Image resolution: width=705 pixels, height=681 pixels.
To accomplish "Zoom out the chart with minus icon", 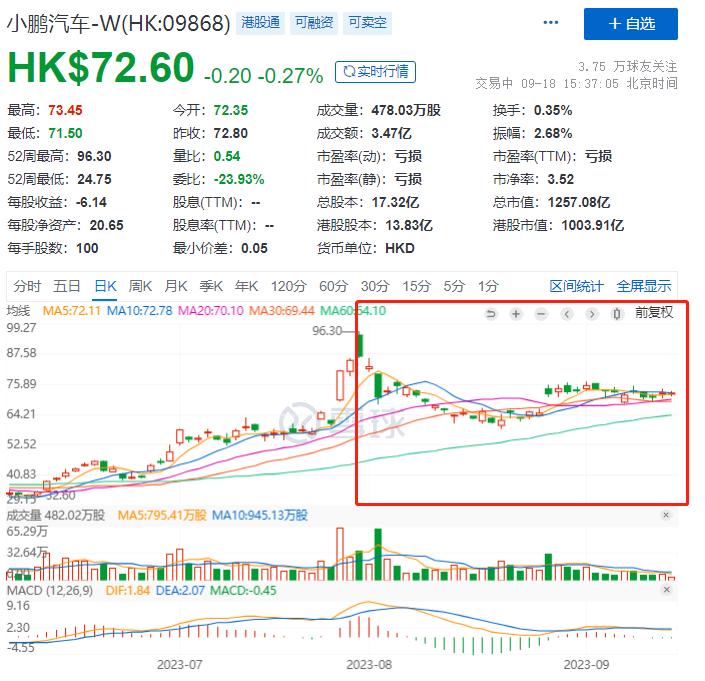I will coord(541,314).
